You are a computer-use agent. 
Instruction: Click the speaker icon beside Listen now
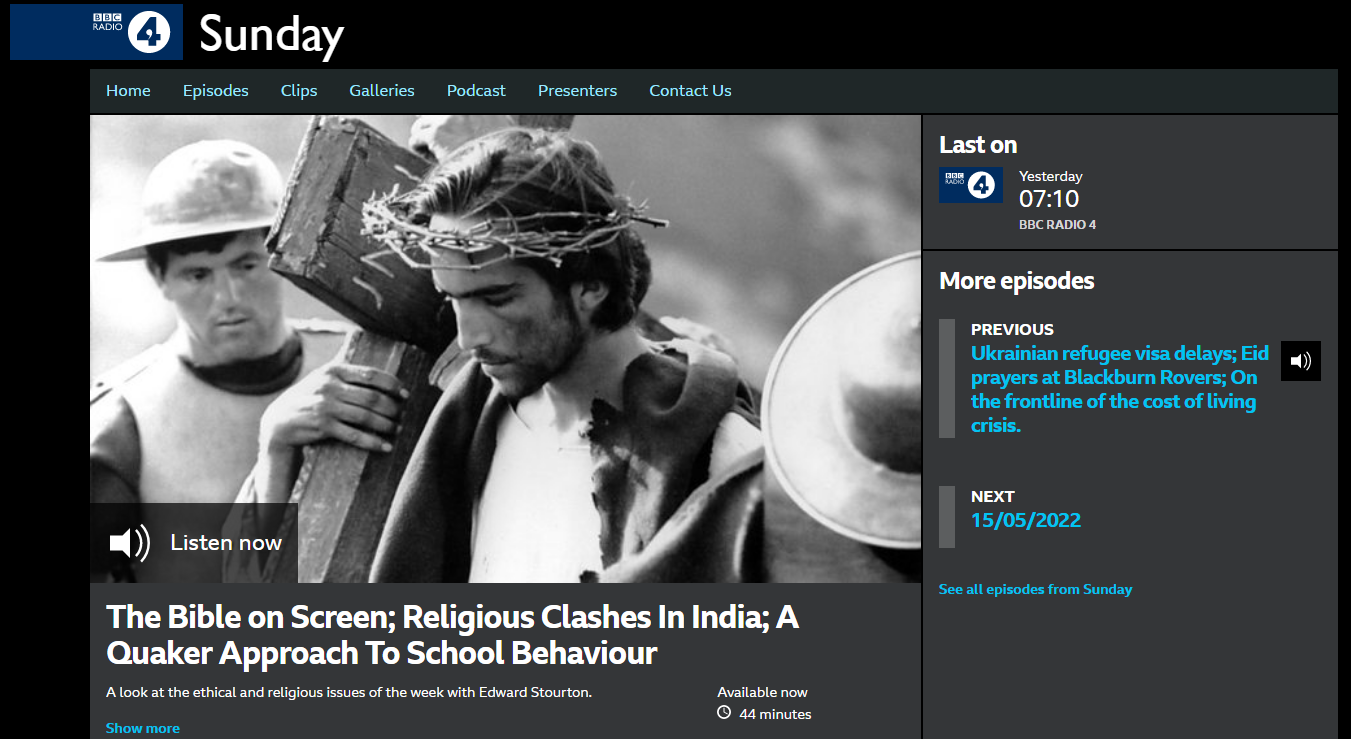129,543
